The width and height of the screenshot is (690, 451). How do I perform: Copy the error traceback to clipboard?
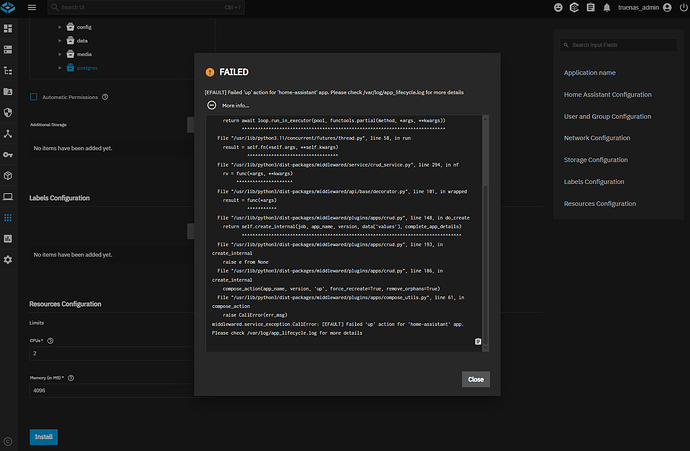tap(478, 341)
